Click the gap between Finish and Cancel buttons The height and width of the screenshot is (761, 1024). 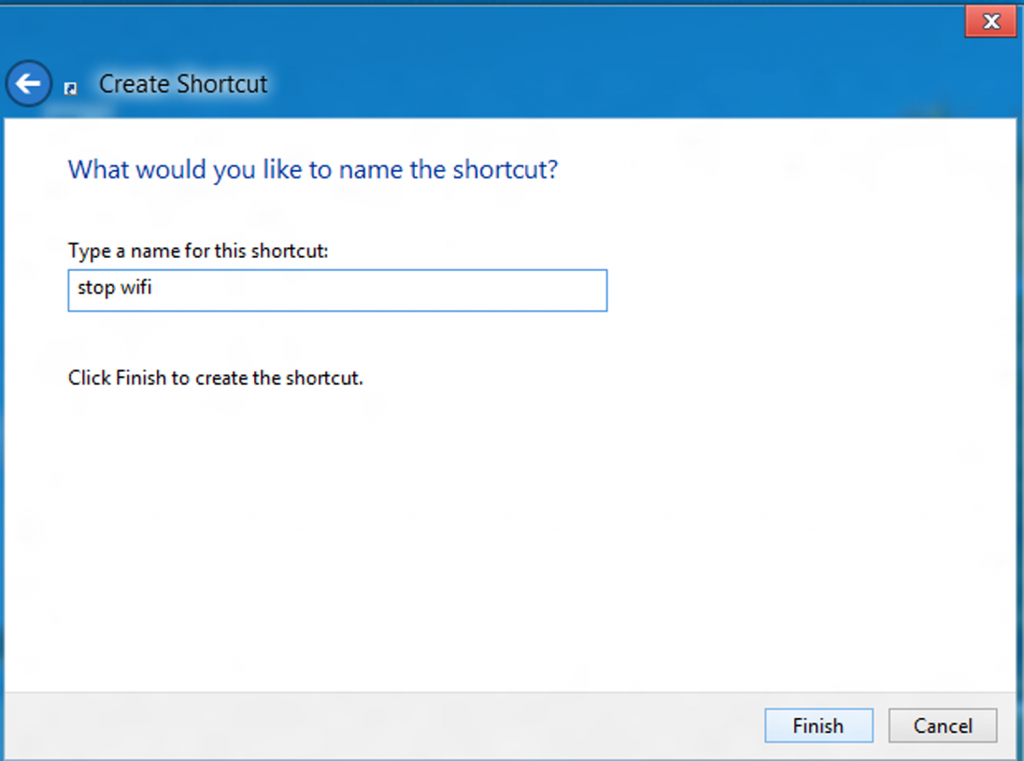click(x=880, y=726)
